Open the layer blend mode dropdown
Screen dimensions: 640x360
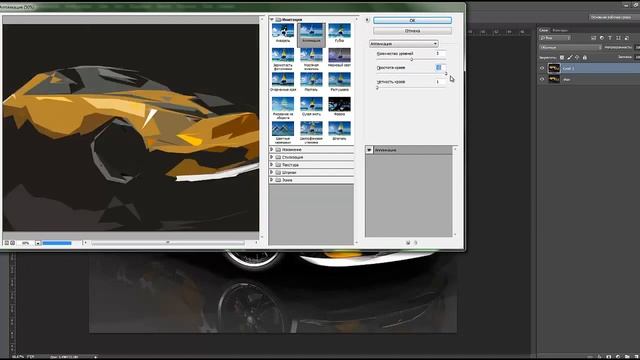570,47
